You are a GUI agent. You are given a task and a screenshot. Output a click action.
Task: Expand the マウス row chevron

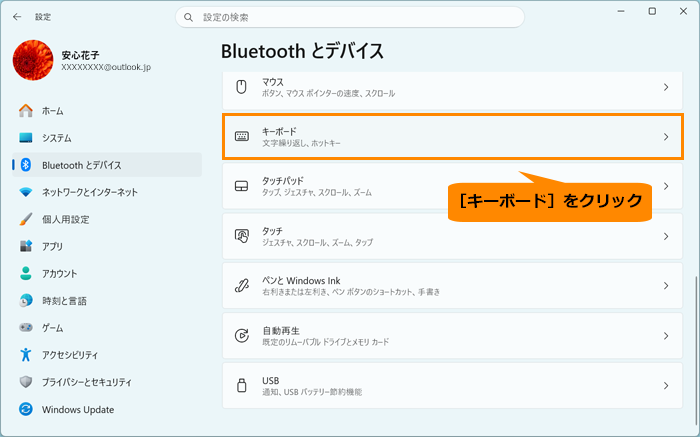[x=666, y=87]
